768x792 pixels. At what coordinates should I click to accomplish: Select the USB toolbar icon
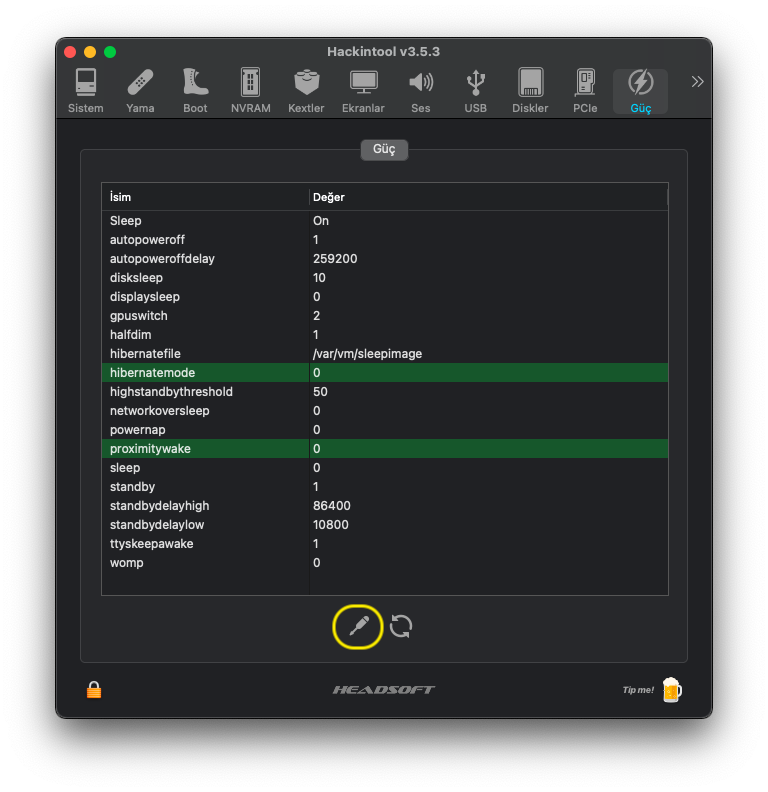click(x=476, y=91)
